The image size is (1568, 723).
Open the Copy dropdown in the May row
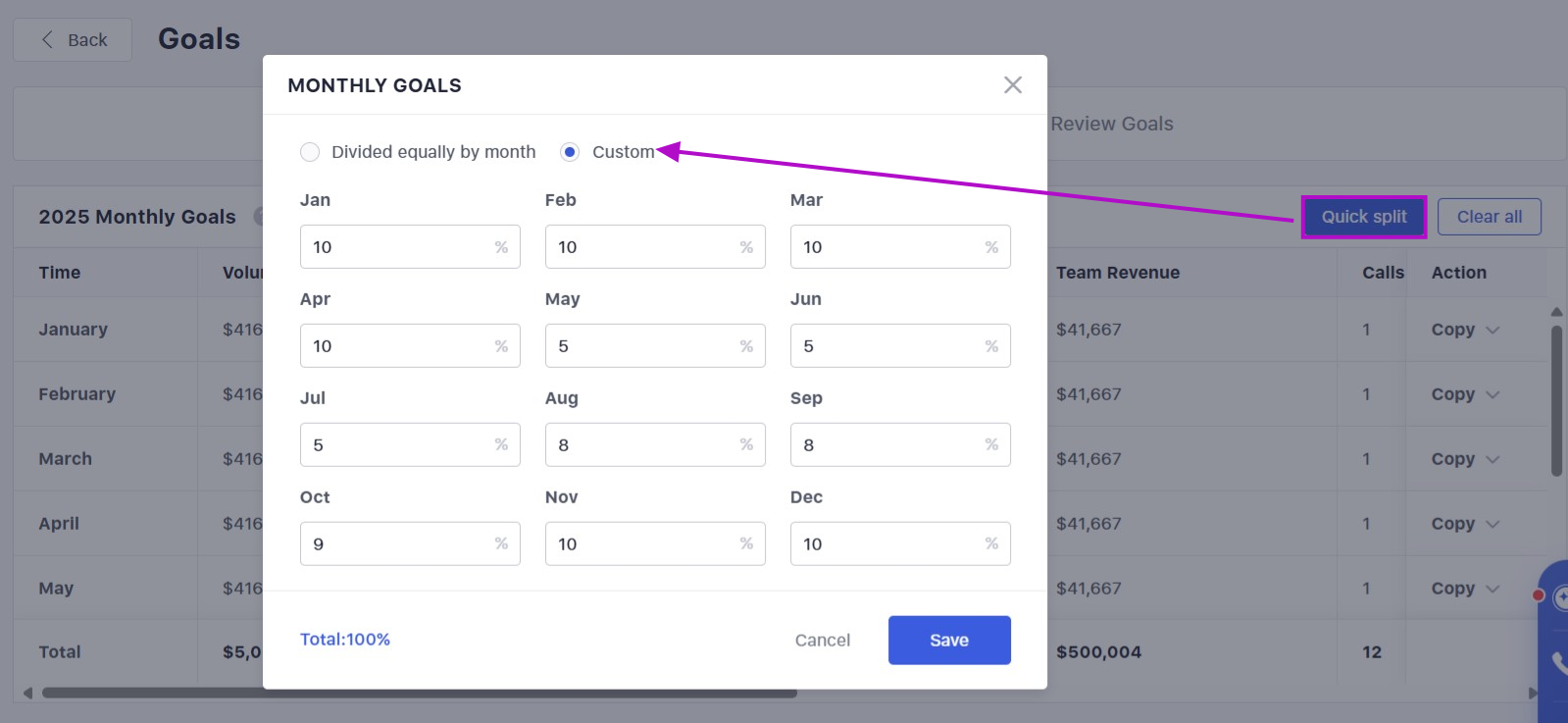tap(1492, 590)
